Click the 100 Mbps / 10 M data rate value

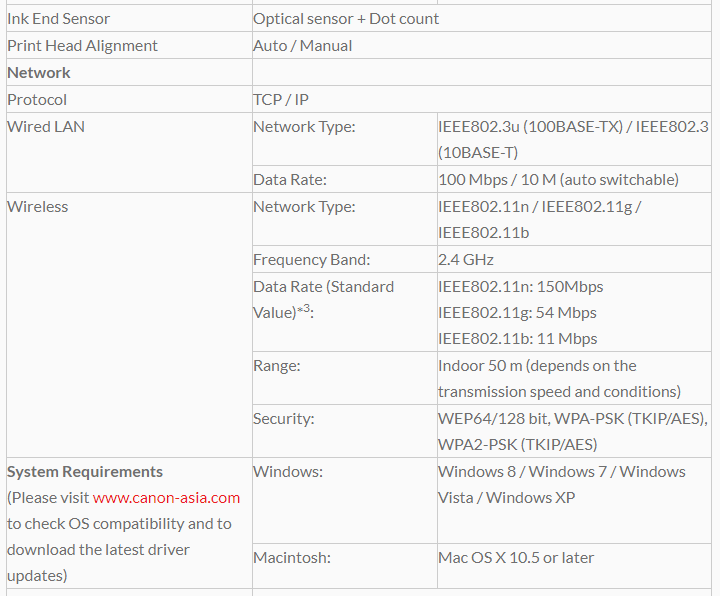pyautogui.click(x=558, y=179)
